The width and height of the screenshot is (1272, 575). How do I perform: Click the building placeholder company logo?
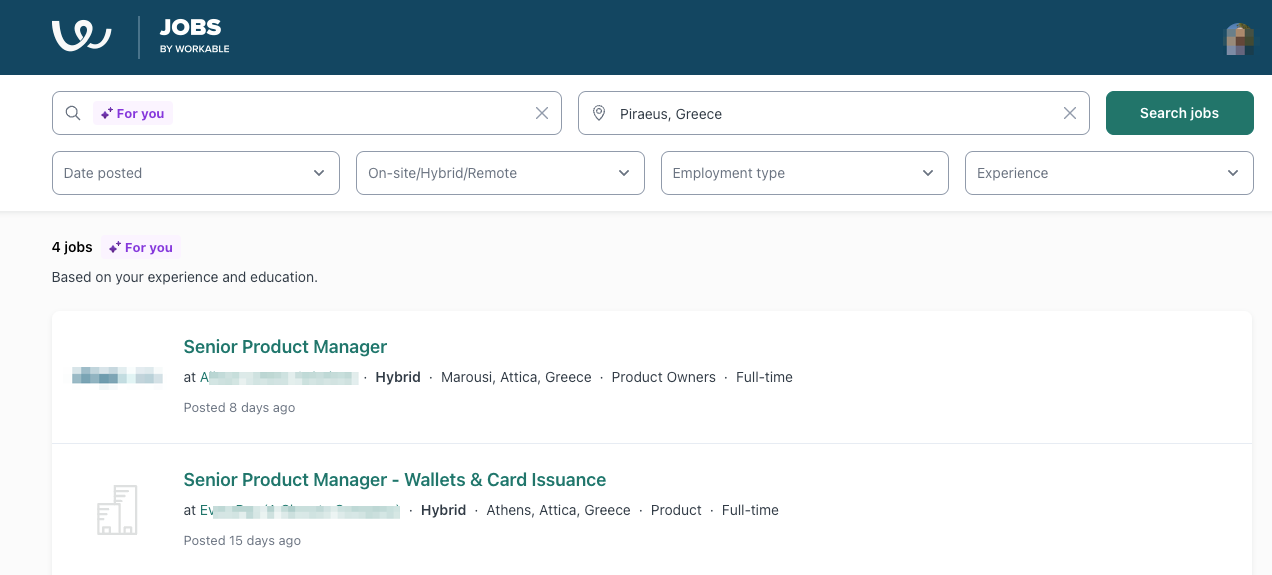click(x=117, y=510)
